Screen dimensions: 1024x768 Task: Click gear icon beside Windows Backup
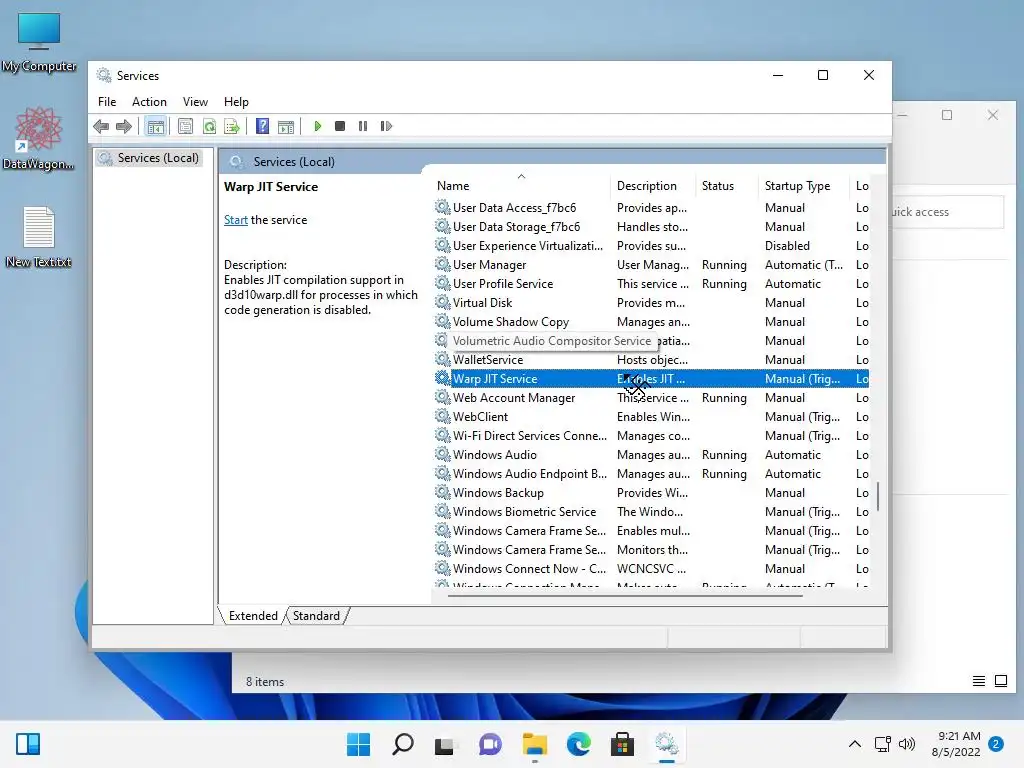pos(443,492)
